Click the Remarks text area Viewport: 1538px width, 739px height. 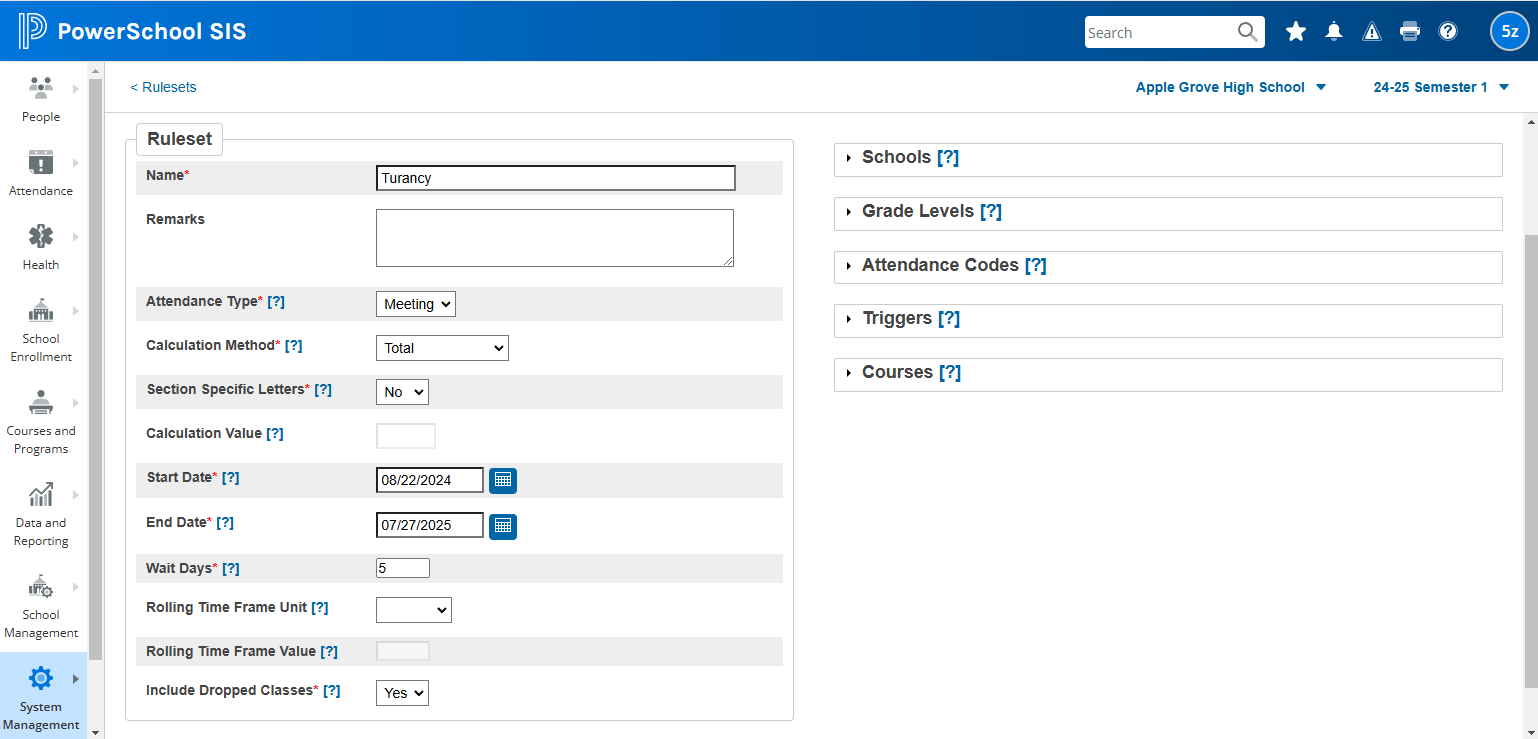click(x=555, y=238)
